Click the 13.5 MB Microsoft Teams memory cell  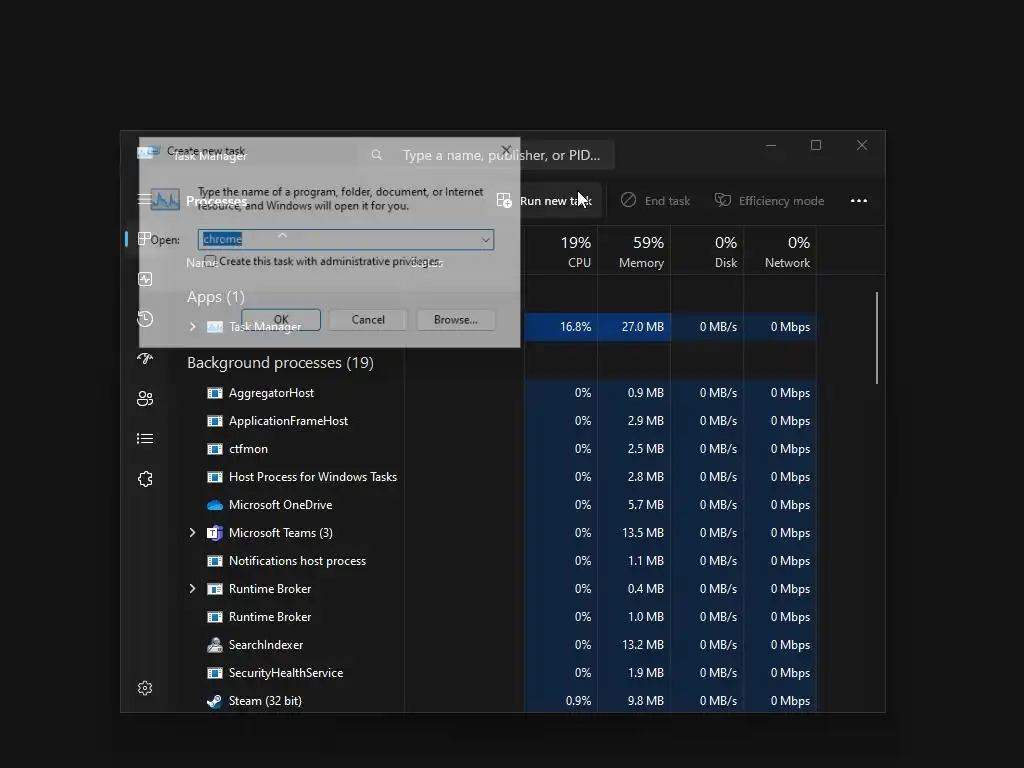[634, 533]
